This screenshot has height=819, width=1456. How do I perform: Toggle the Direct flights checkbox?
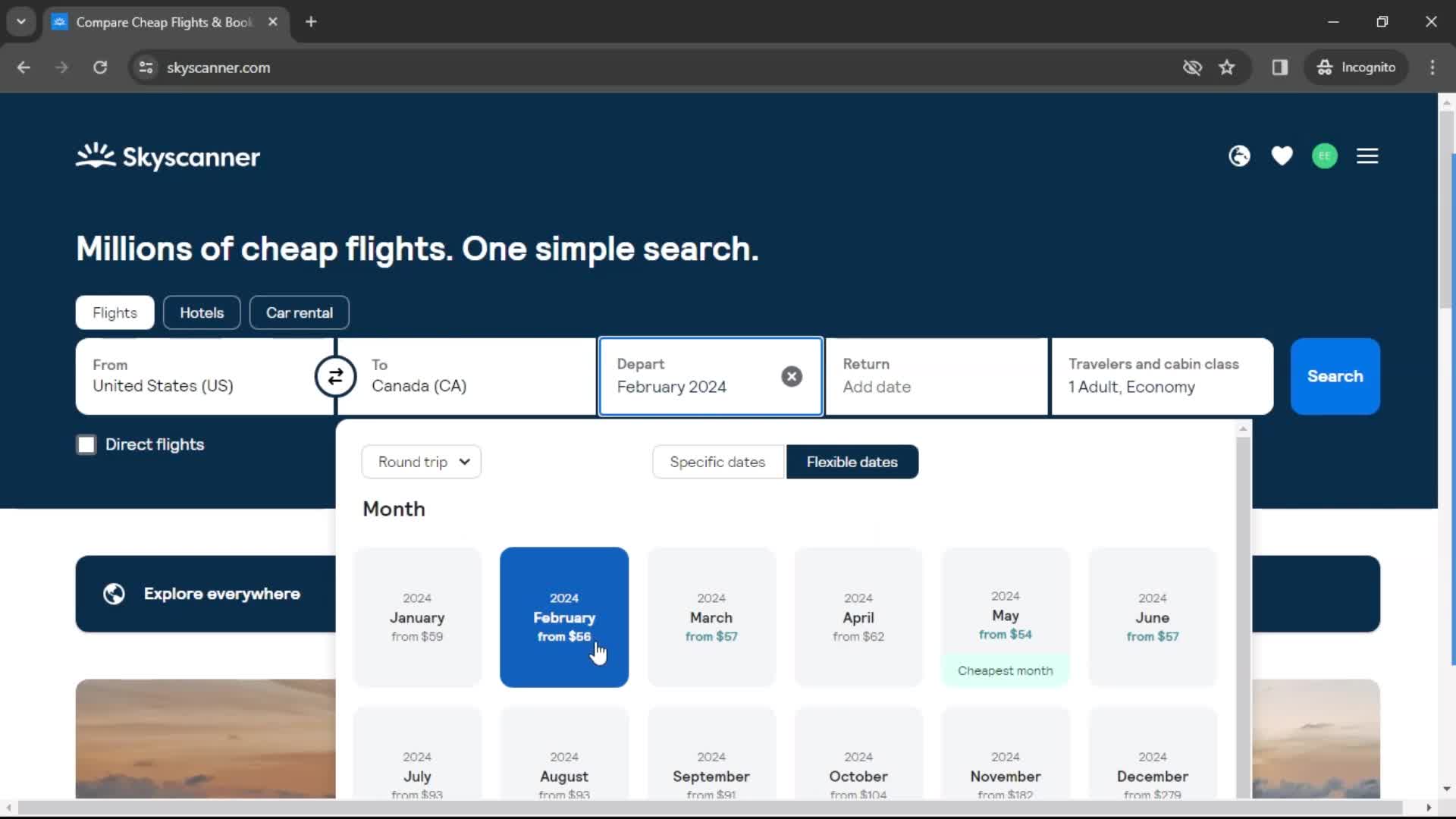coord(86,444)
